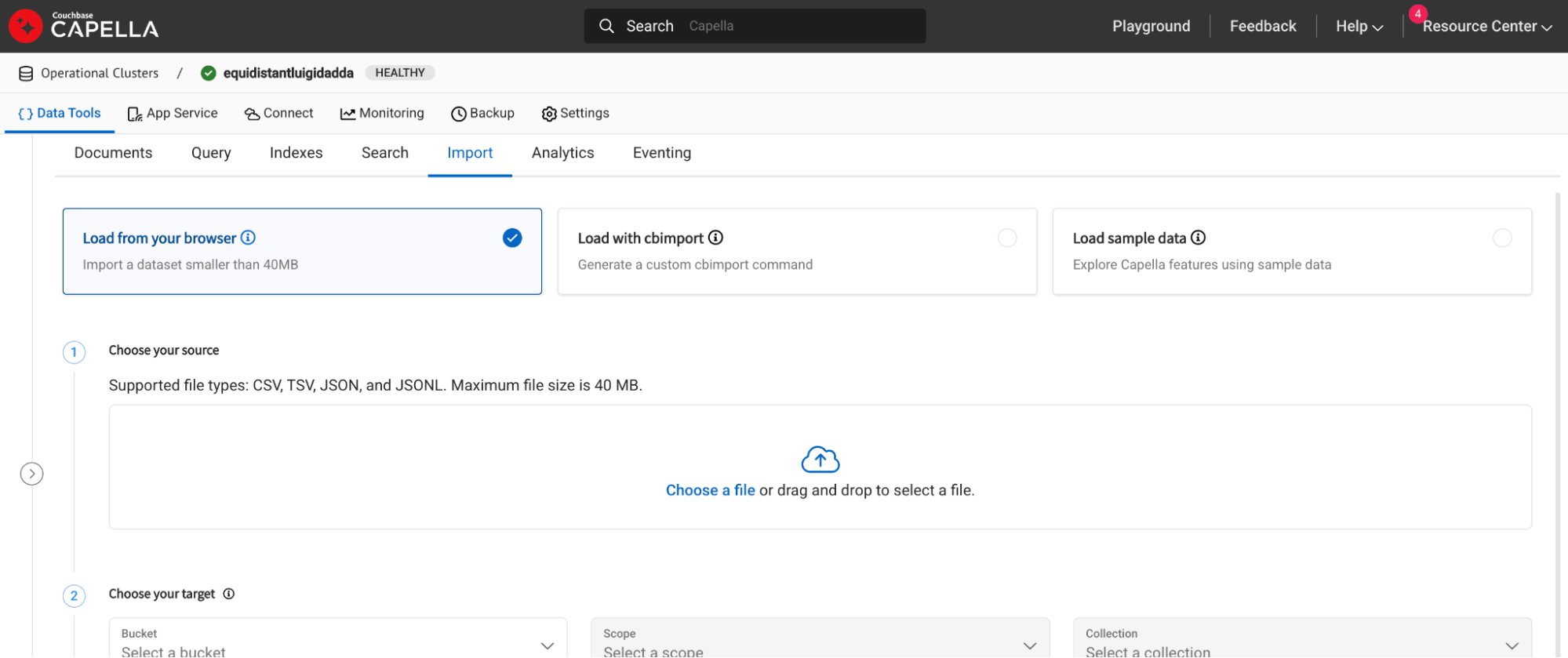Click the Explore Capella features using sample data text
1568x658 pixels.
click(1202, 265)
